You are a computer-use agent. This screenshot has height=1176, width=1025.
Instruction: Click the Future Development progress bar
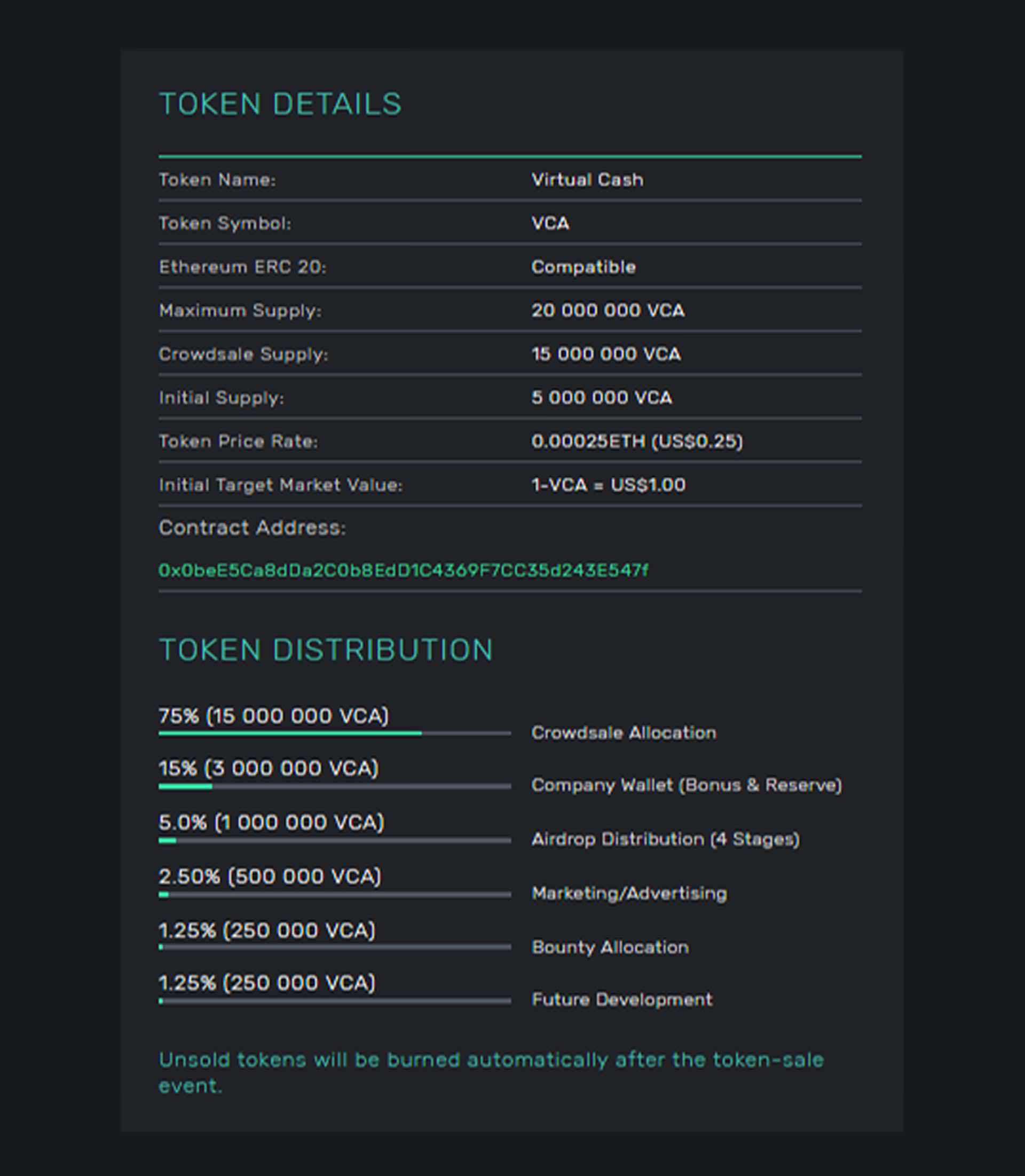pos(335,1001)
